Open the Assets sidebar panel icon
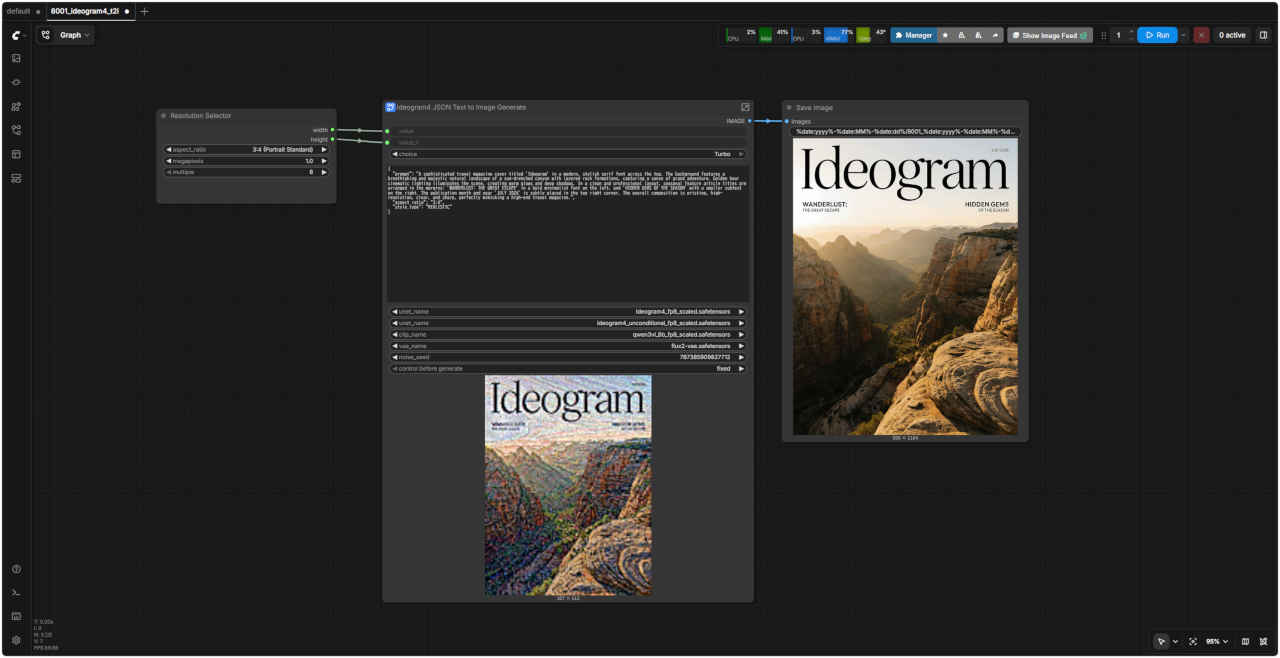Screen dimensions: 1280x658 tap(16, 58)
